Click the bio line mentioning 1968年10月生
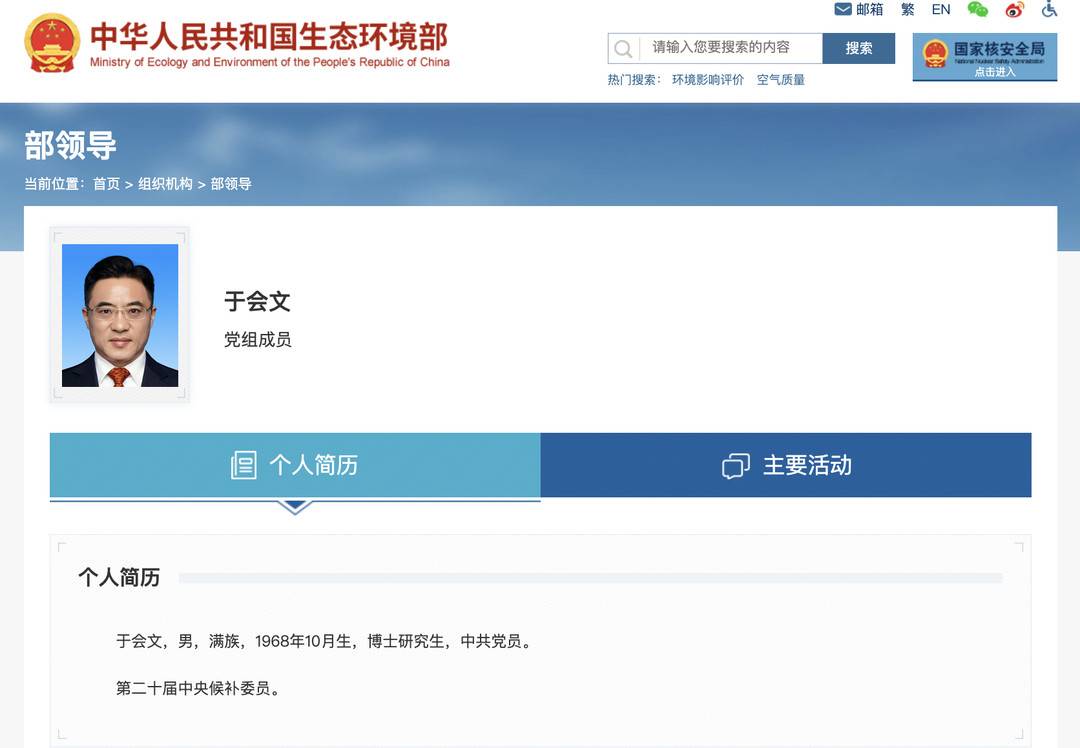This screenshot has height=748, width=1080. (x=325, y=641)
